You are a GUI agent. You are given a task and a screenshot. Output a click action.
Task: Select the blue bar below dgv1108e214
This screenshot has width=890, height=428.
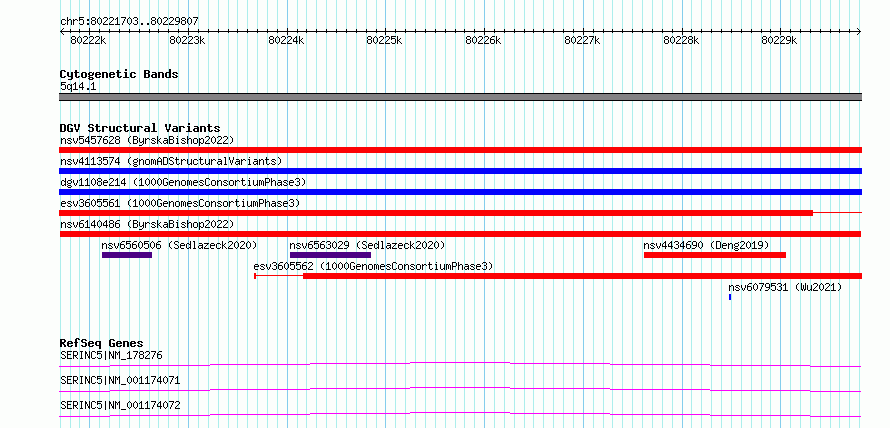point(460,192)
